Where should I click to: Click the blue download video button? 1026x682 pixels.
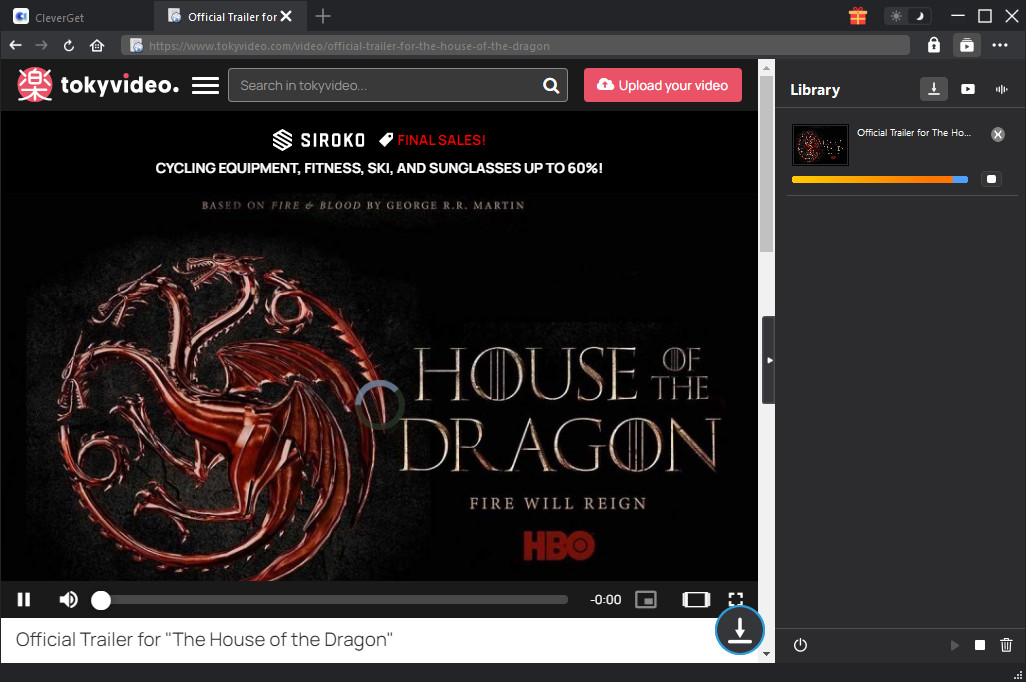point(740,631)
